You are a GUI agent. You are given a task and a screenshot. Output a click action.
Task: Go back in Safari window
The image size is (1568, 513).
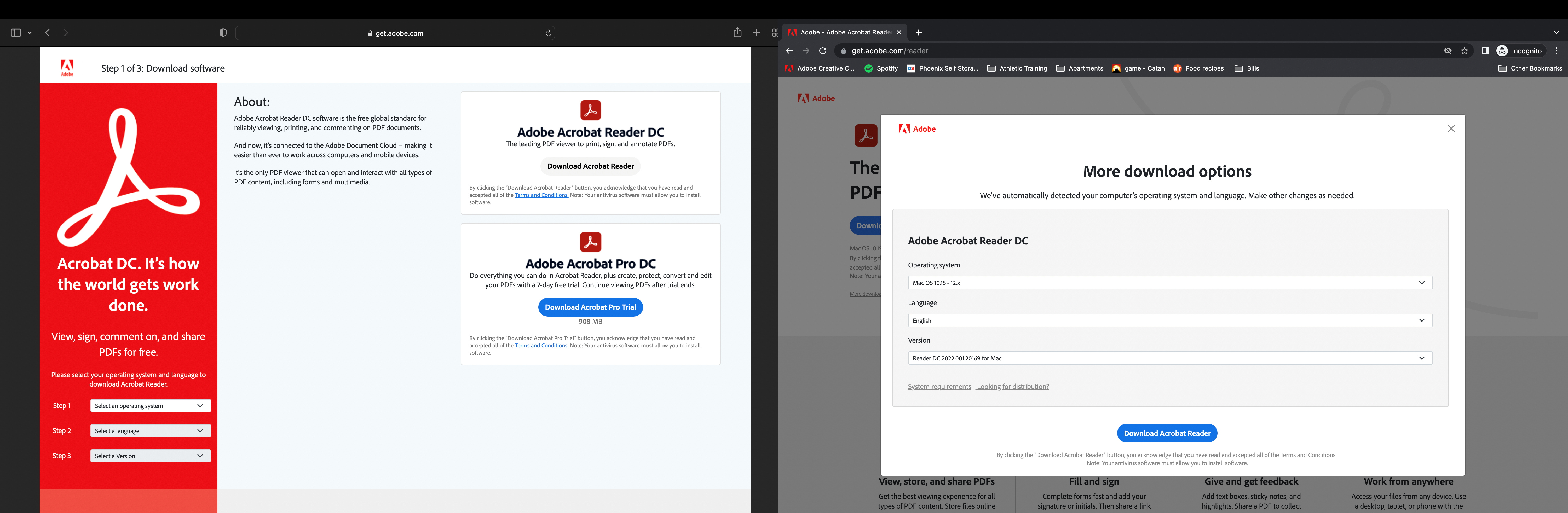(x=48, y=33)
